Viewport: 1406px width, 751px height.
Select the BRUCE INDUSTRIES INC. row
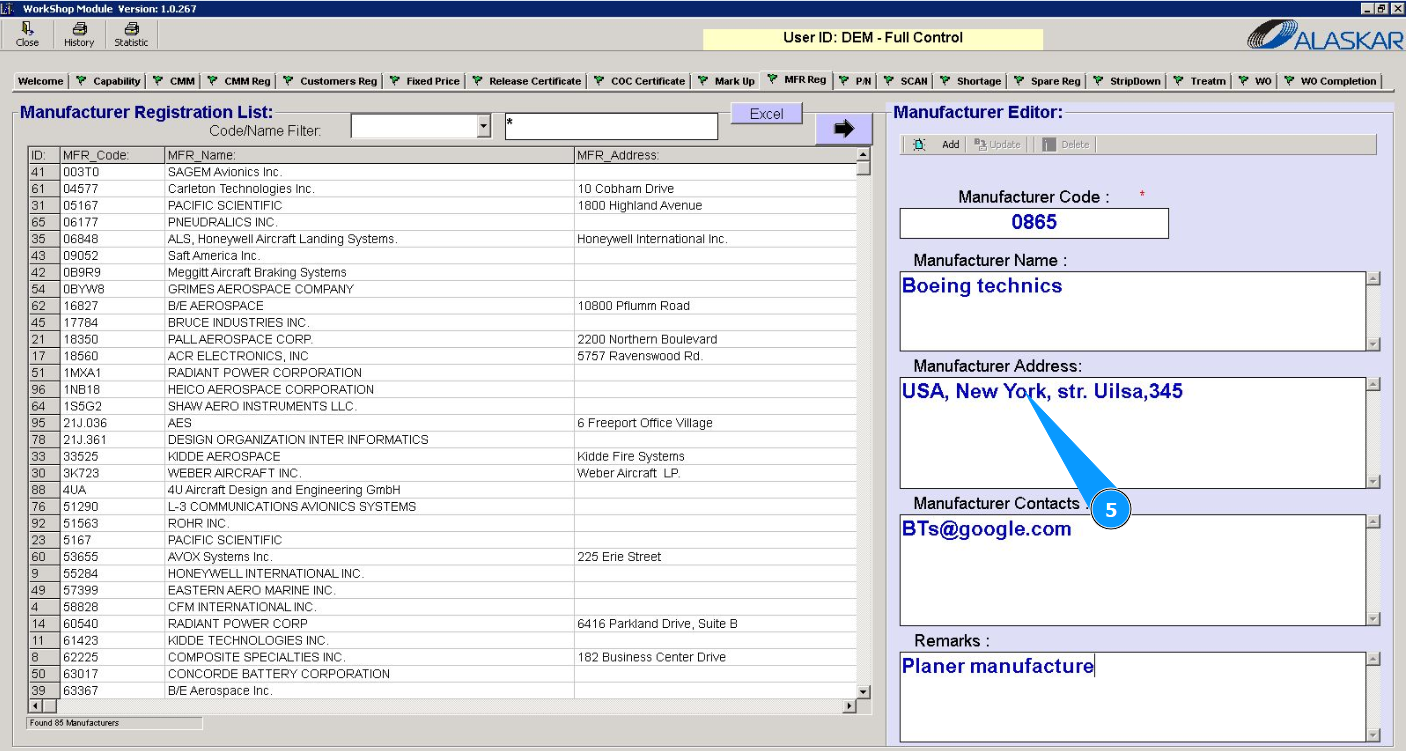(442, 323)
